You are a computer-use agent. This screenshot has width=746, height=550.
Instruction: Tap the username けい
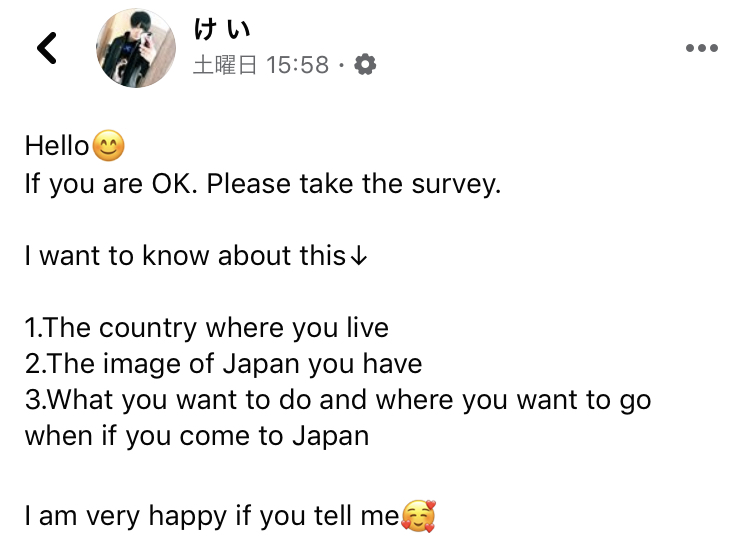pyautogui.click(x=221, y=29)
